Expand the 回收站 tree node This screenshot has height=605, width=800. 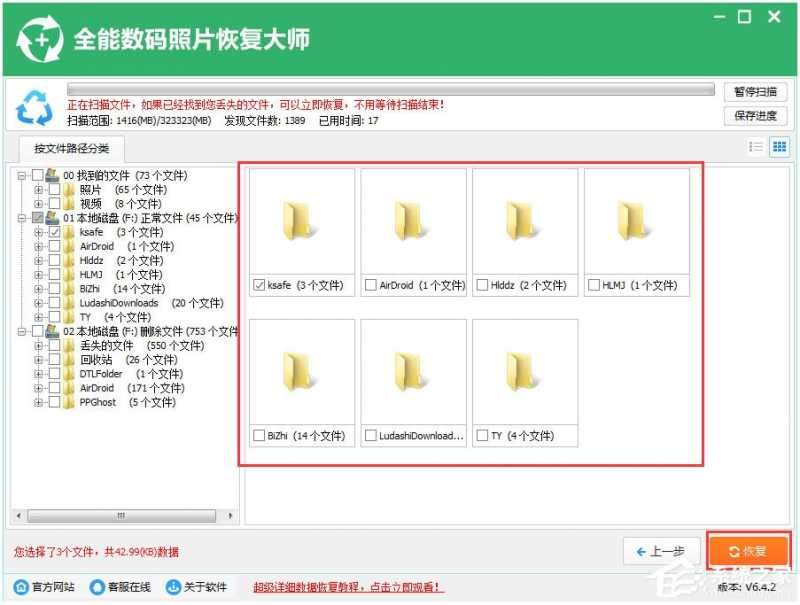40,359
